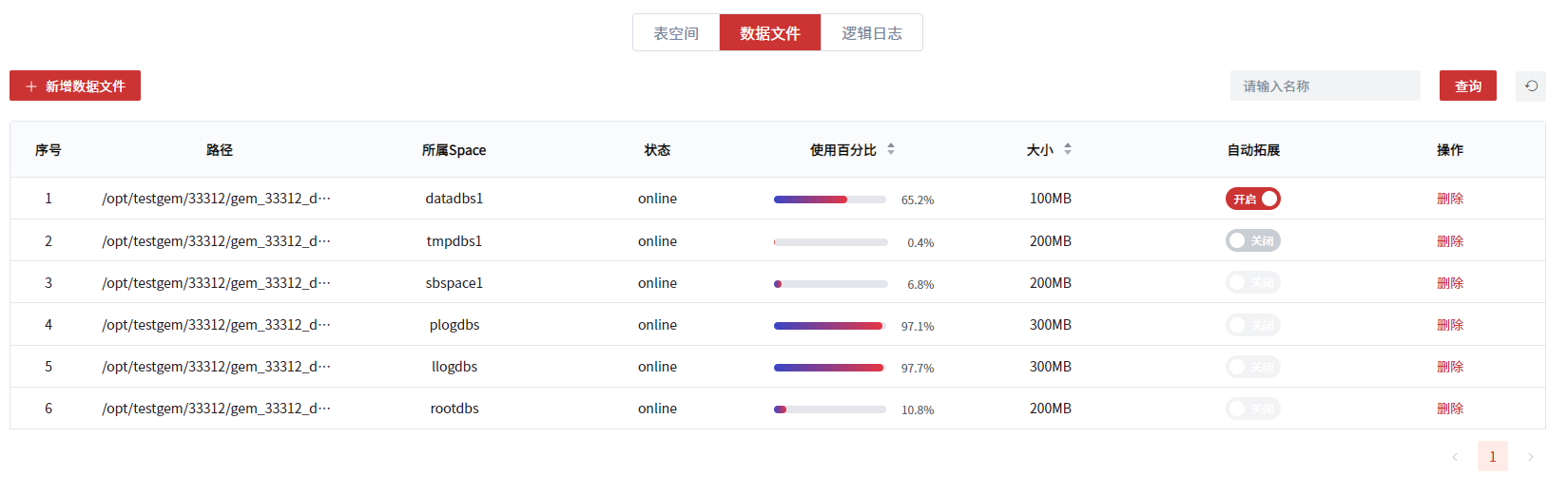Click 删除 for the plogdbs row
This screenshot has width=1568, height=495.
pyautogui.click(x=1449, y=325)
